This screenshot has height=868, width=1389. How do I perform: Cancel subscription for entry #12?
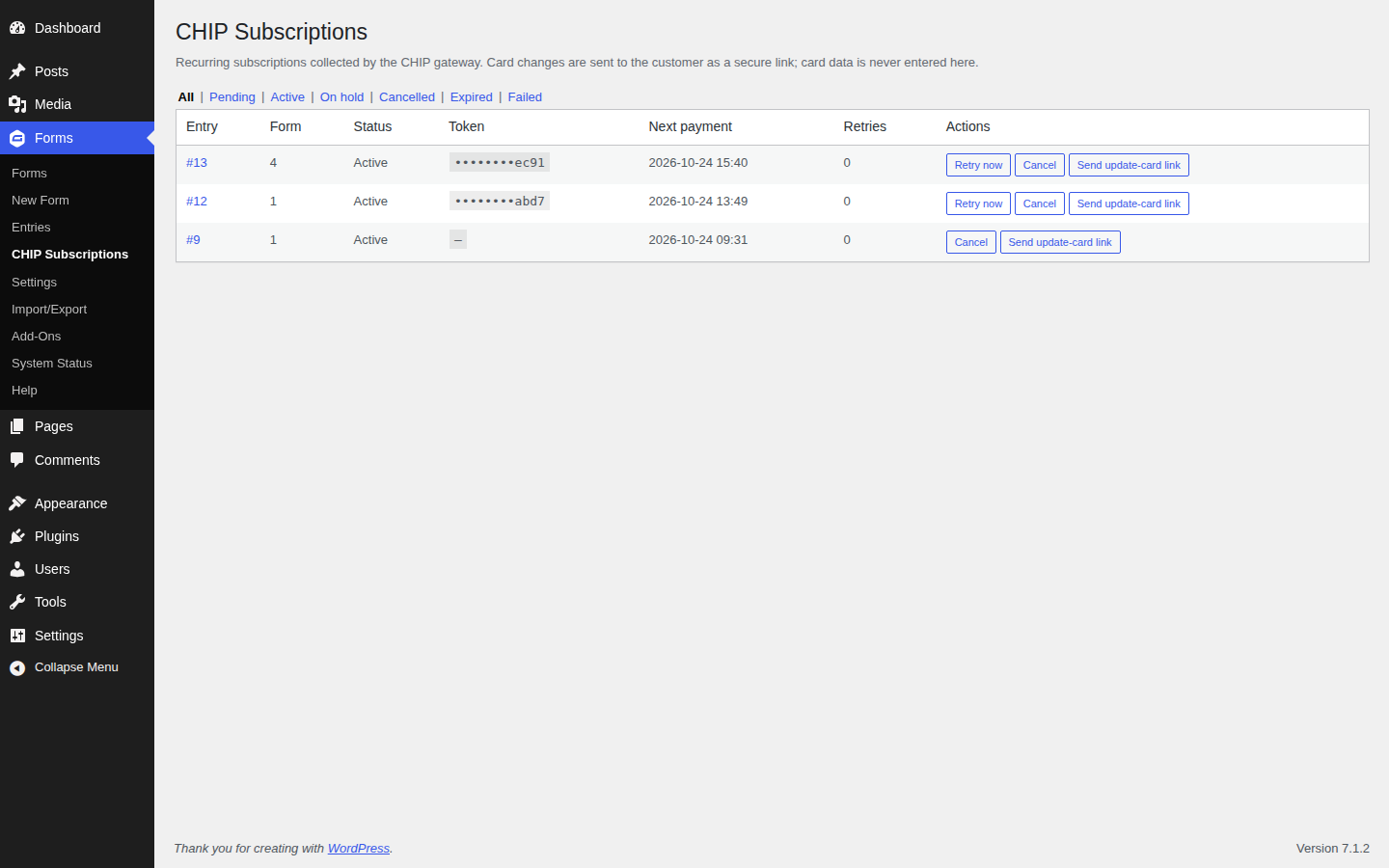pos(1040,203)
